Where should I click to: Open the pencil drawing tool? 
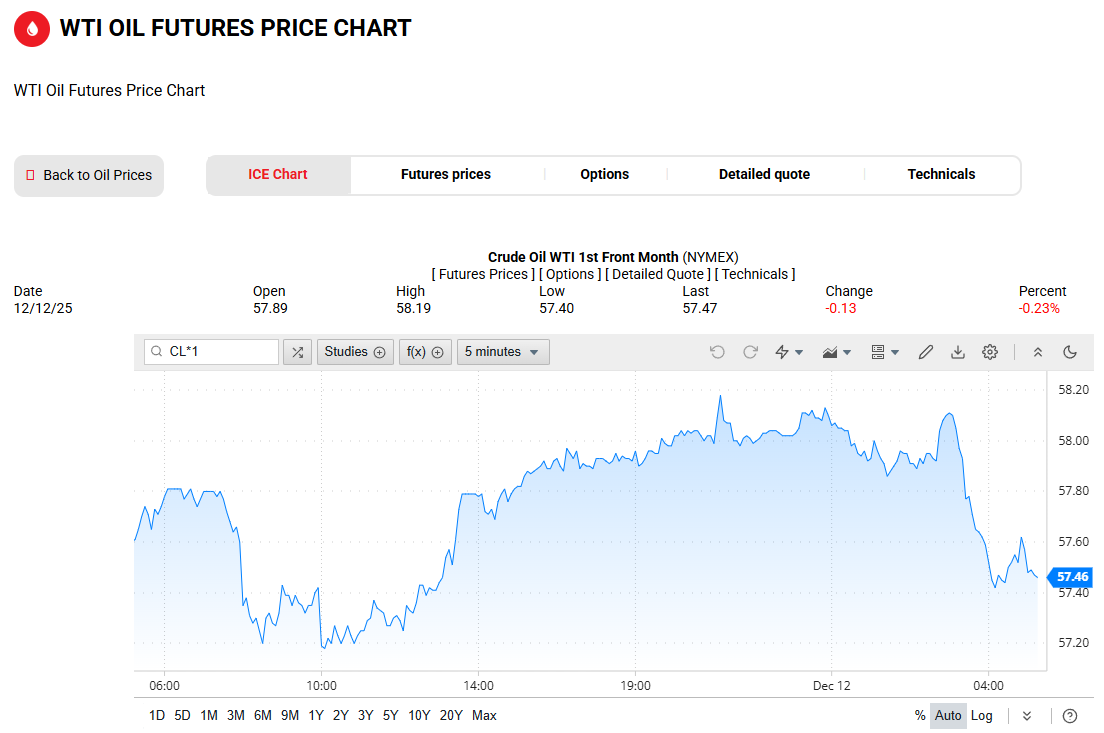point(926,352)
